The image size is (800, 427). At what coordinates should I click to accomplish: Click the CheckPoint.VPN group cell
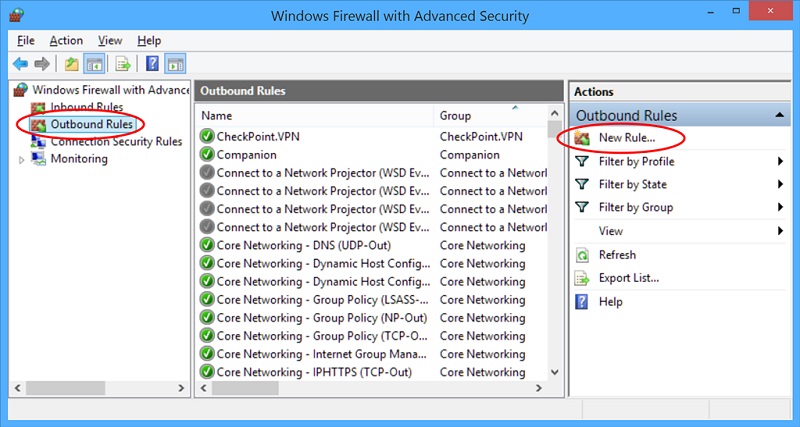(x=481, y=136)
